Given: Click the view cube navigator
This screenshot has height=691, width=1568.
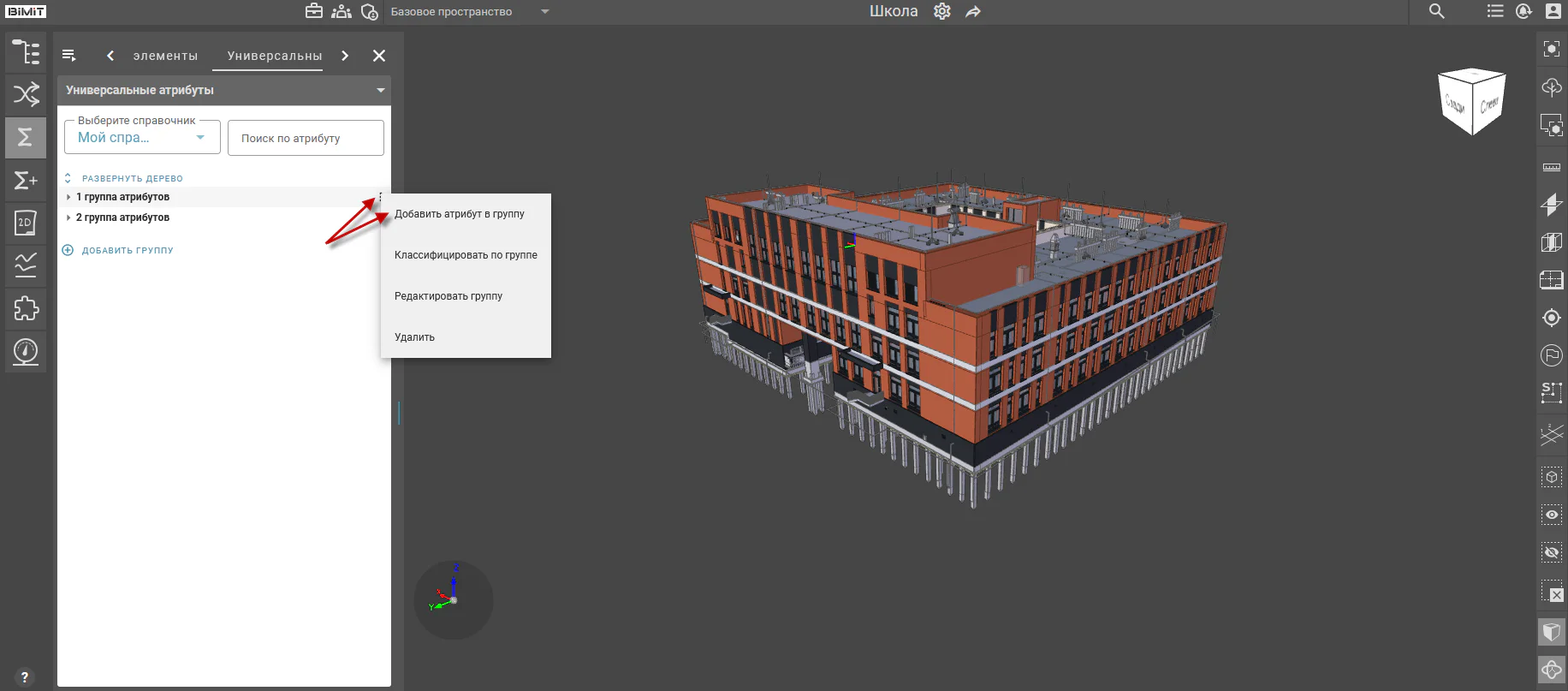Looking at the screenshot, I should [1472, 102].
